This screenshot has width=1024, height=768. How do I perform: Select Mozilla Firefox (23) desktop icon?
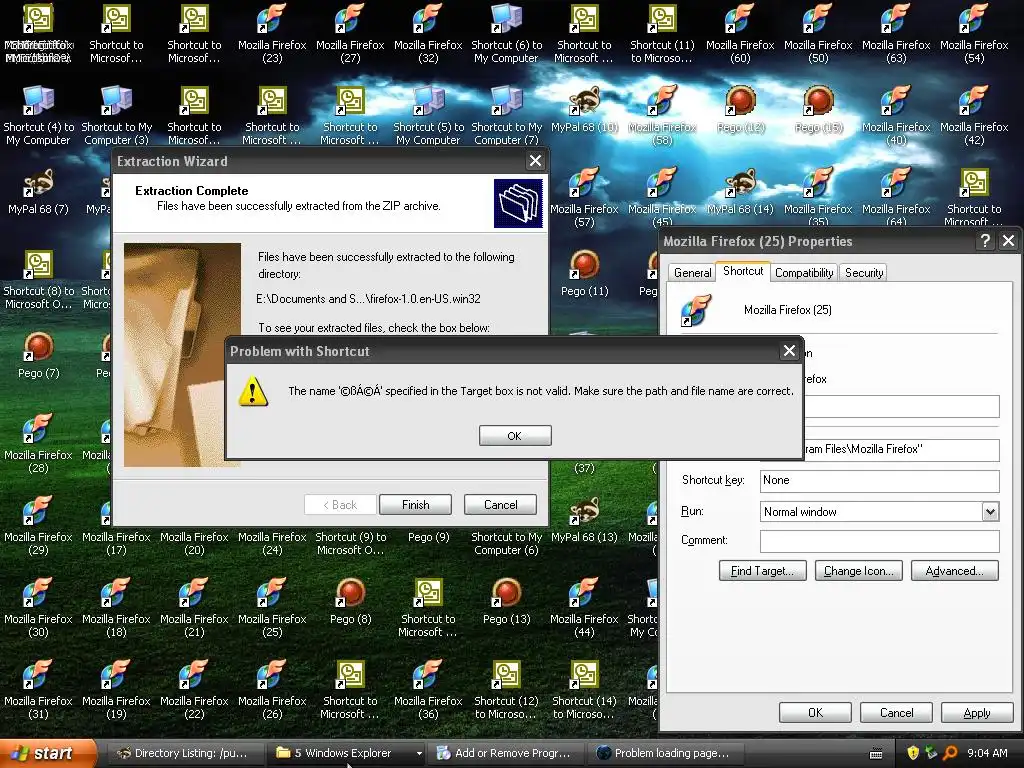(272, 34)
